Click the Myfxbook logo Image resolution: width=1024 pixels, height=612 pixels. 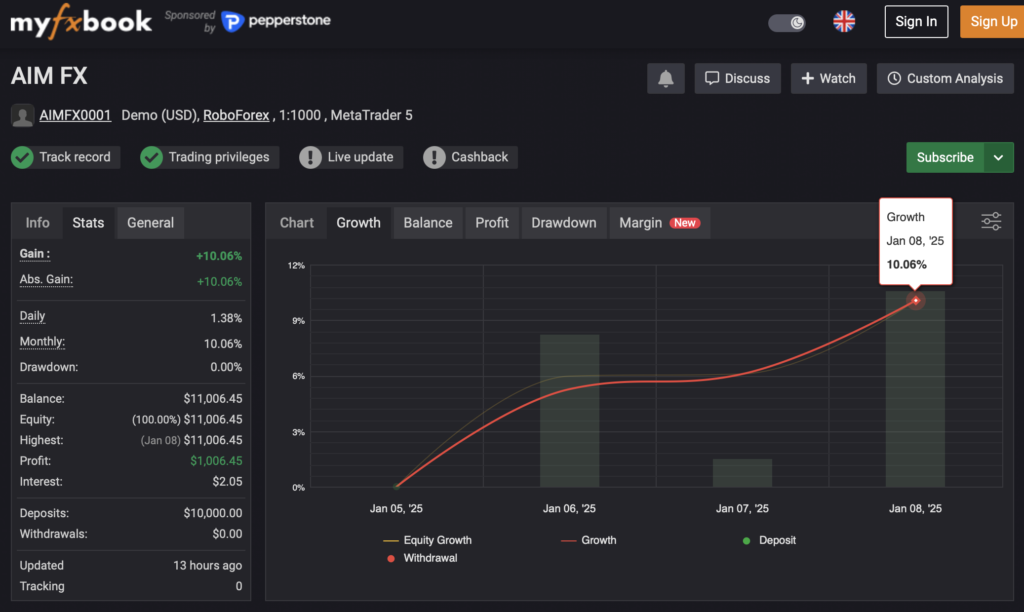[x=81, y=21]
